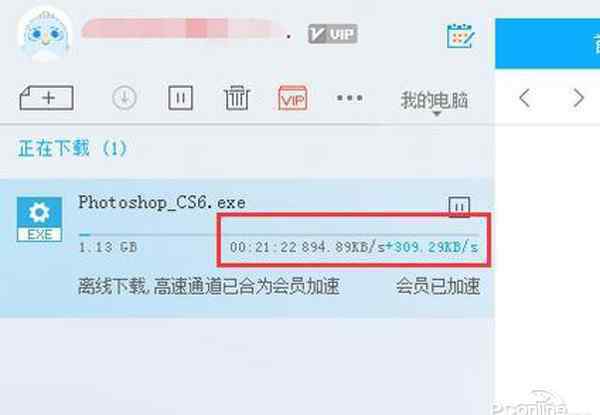The width and height of the screenshot is (600, 415).
Task: Click the grey VIP badge next to username
Action: tap(333, 34)
